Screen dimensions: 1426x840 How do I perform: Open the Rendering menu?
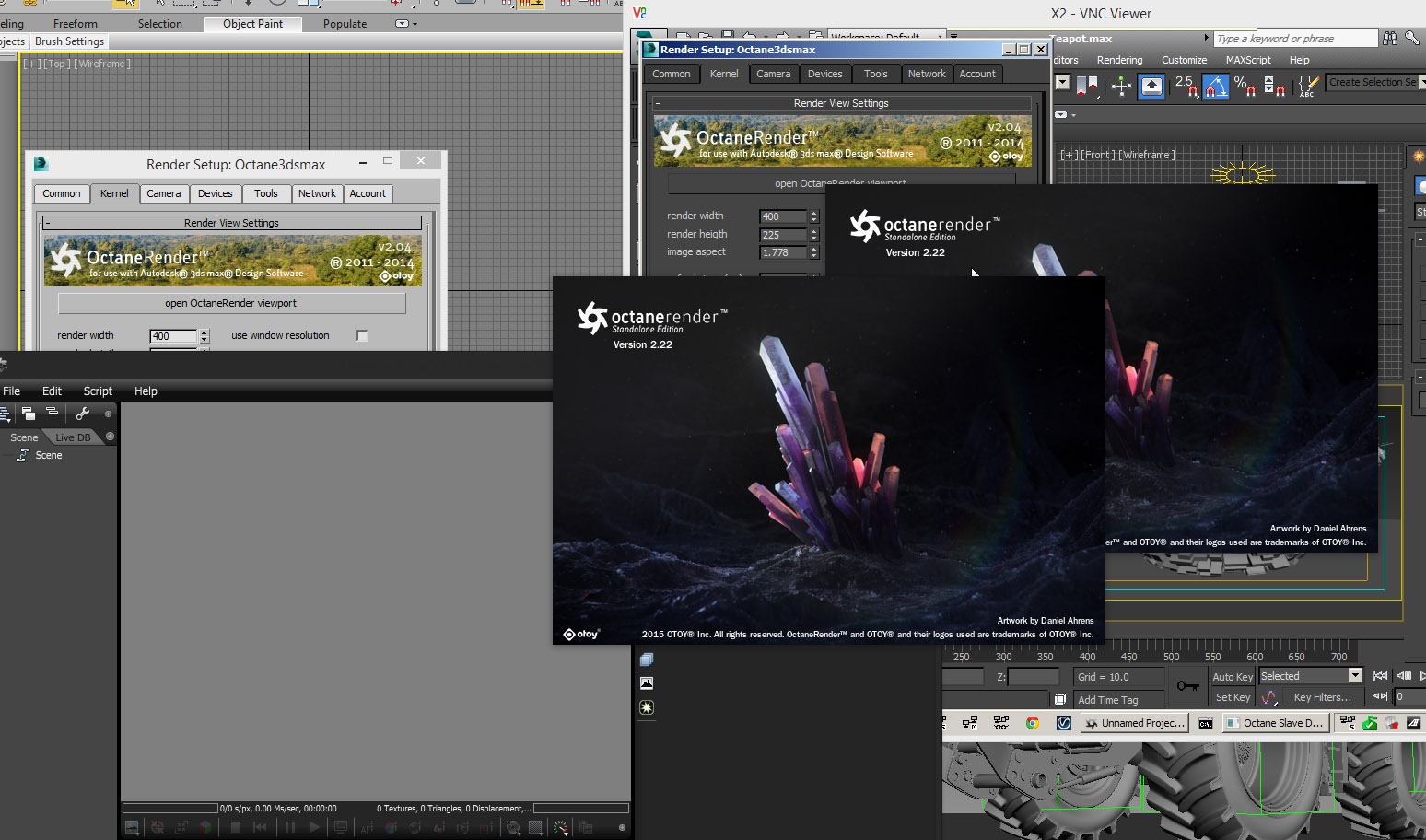1119,60
